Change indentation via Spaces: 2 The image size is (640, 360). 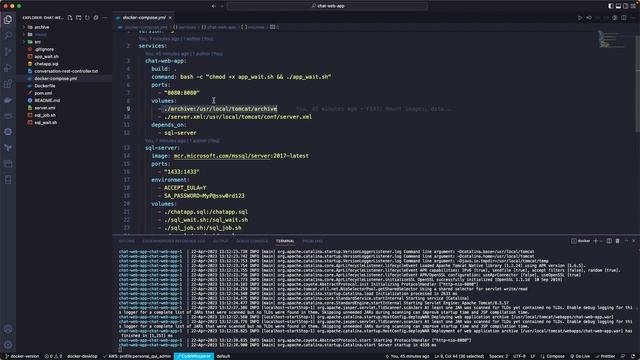point(498,356)
